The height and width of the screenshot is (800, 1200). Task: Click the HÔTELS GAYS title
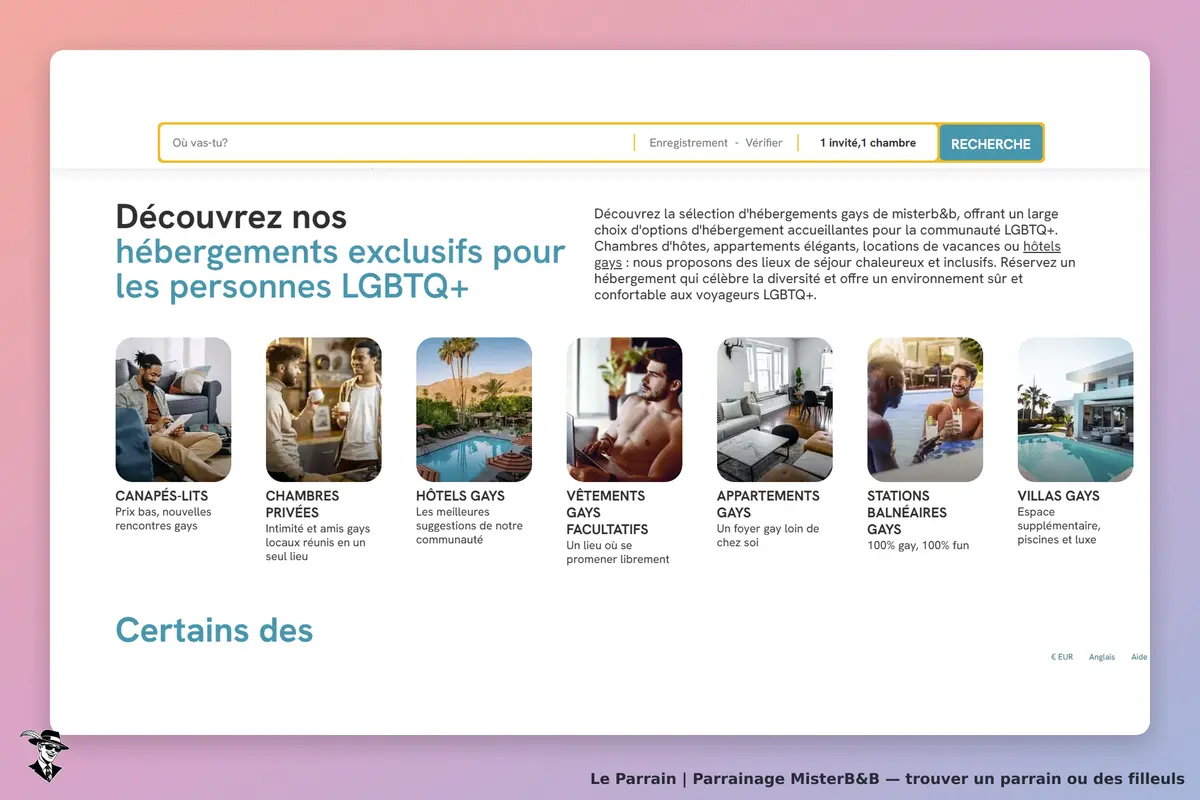[x=460, y=496]
